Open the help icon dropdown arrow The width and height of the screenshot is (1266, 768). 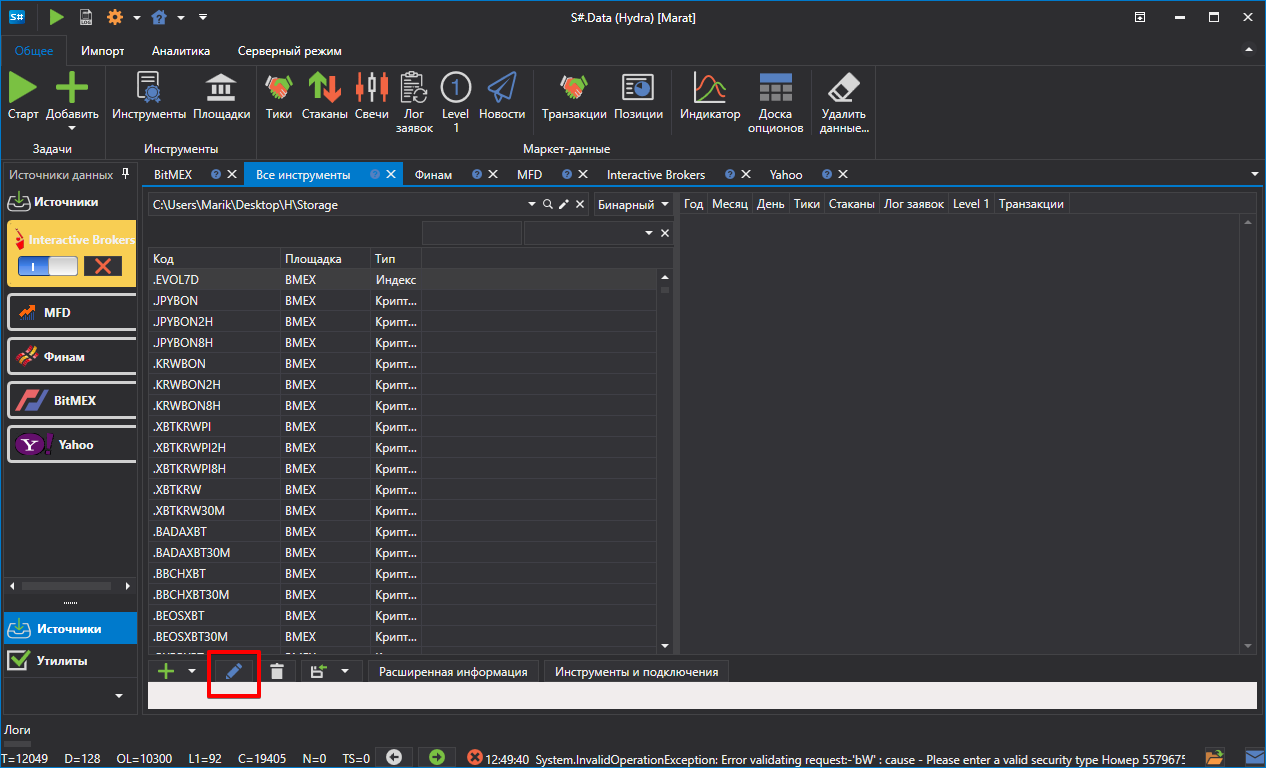click(181, 18)
